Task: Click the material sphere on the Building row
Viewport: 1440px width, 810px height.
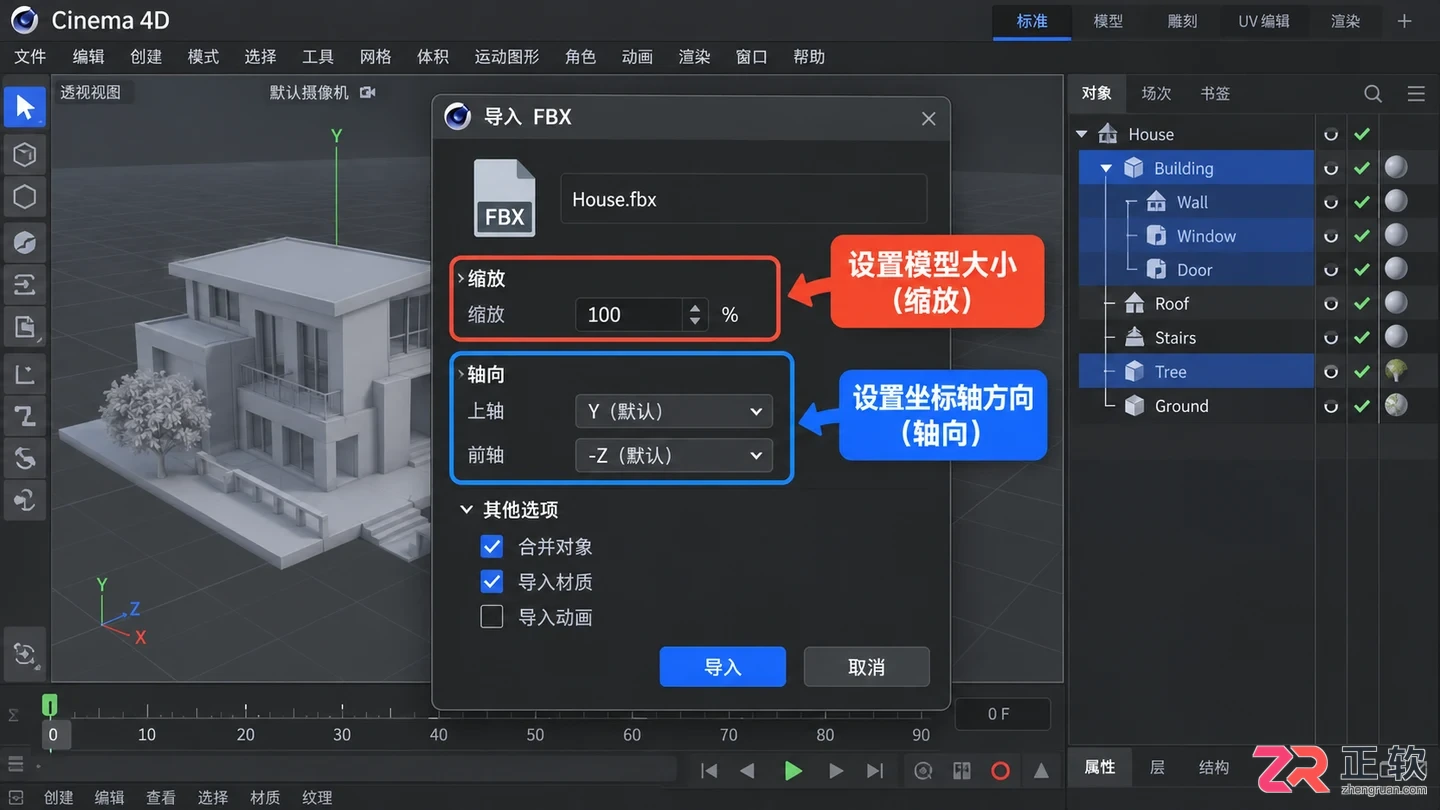Action: (1396, 167)
